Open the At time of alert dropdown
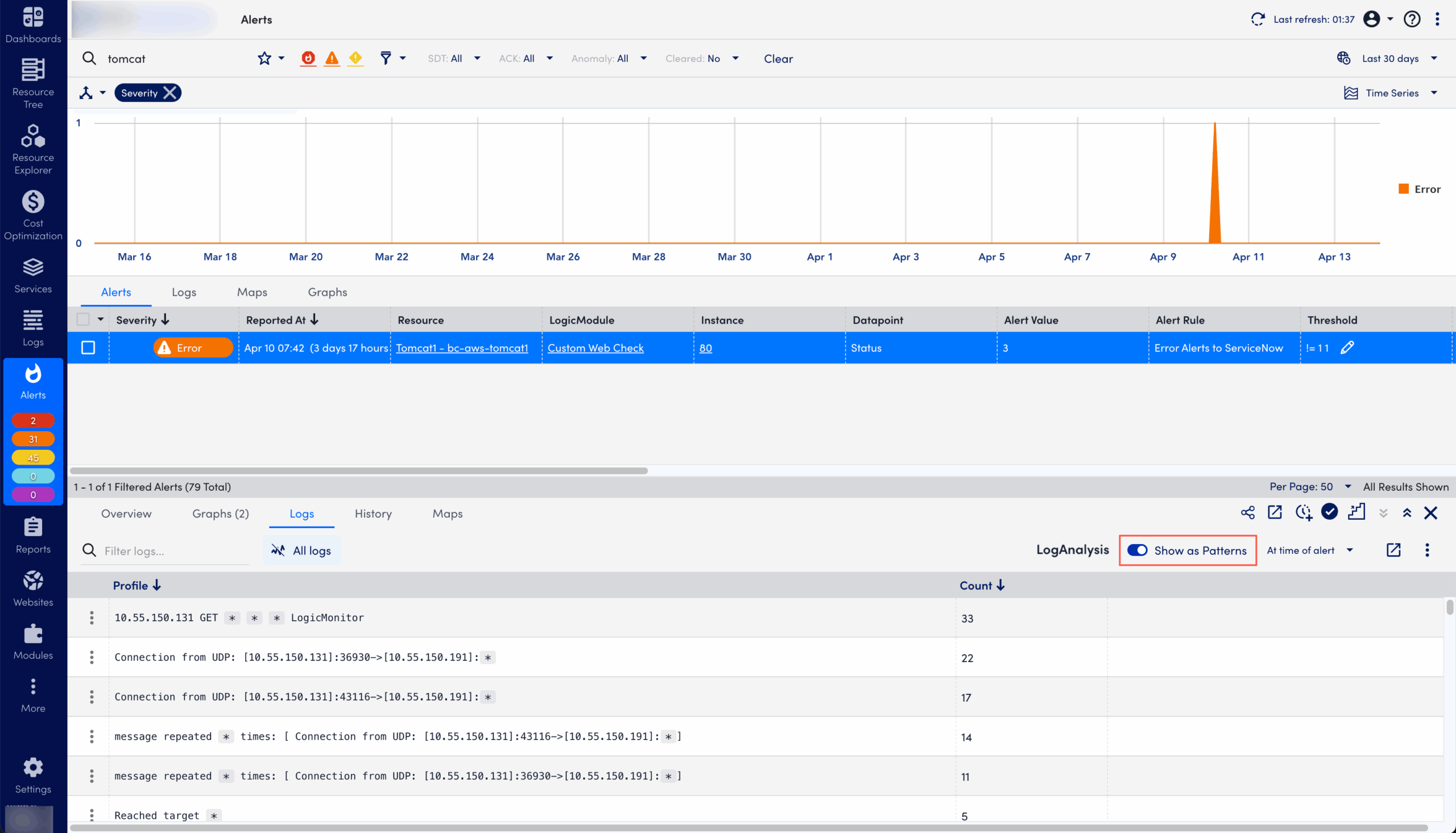The image size is (1456, 833). click(1309, 550)
